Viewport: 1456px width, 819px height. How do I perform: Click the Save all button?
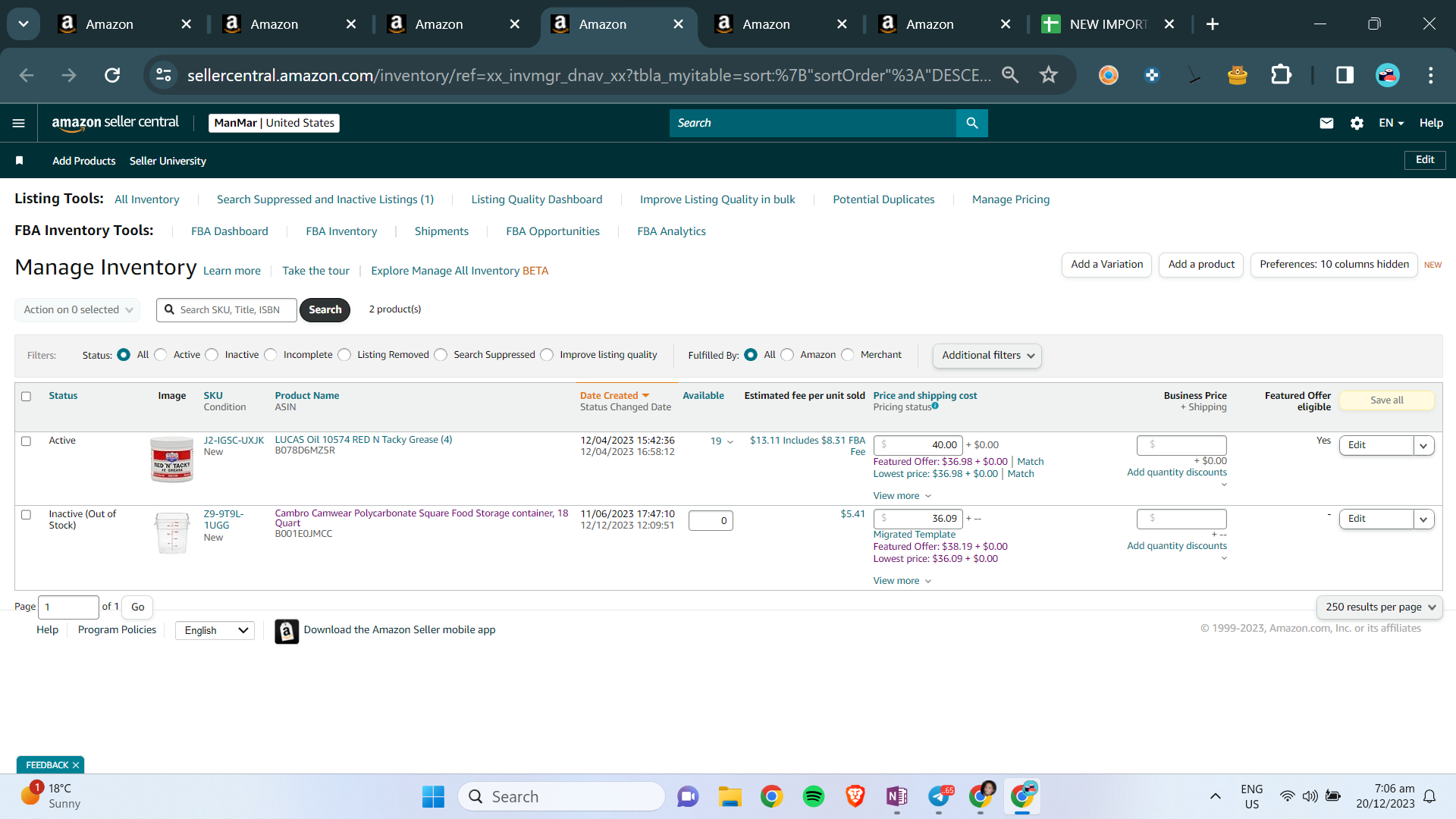(x=1387, y=400)
